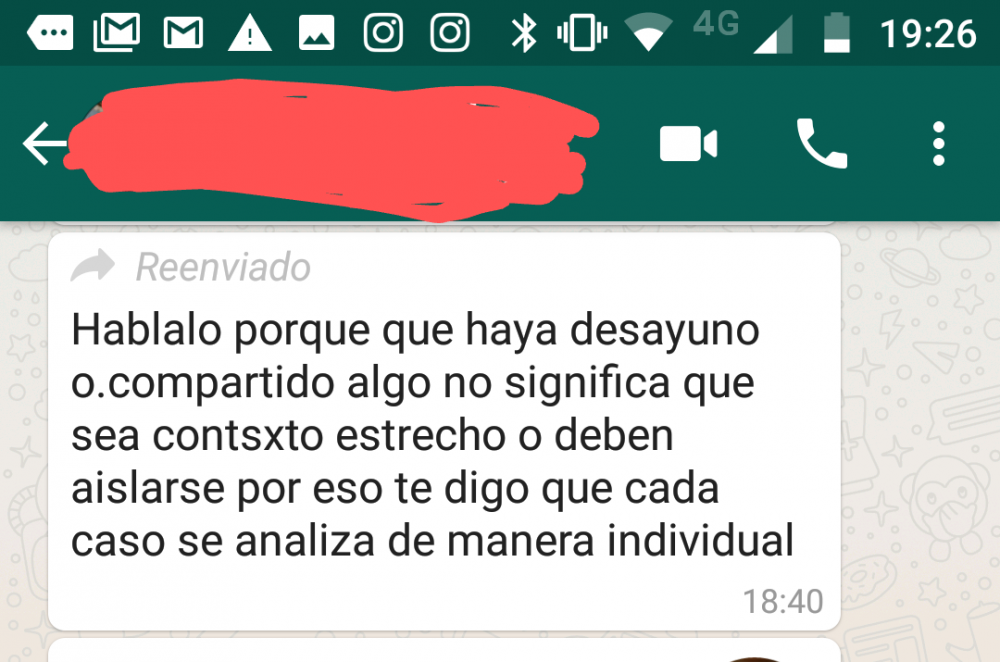This screenshot has height=662, width=1000.
Task: Open the stacked Gmail notification icon
Action: (117, 32)
